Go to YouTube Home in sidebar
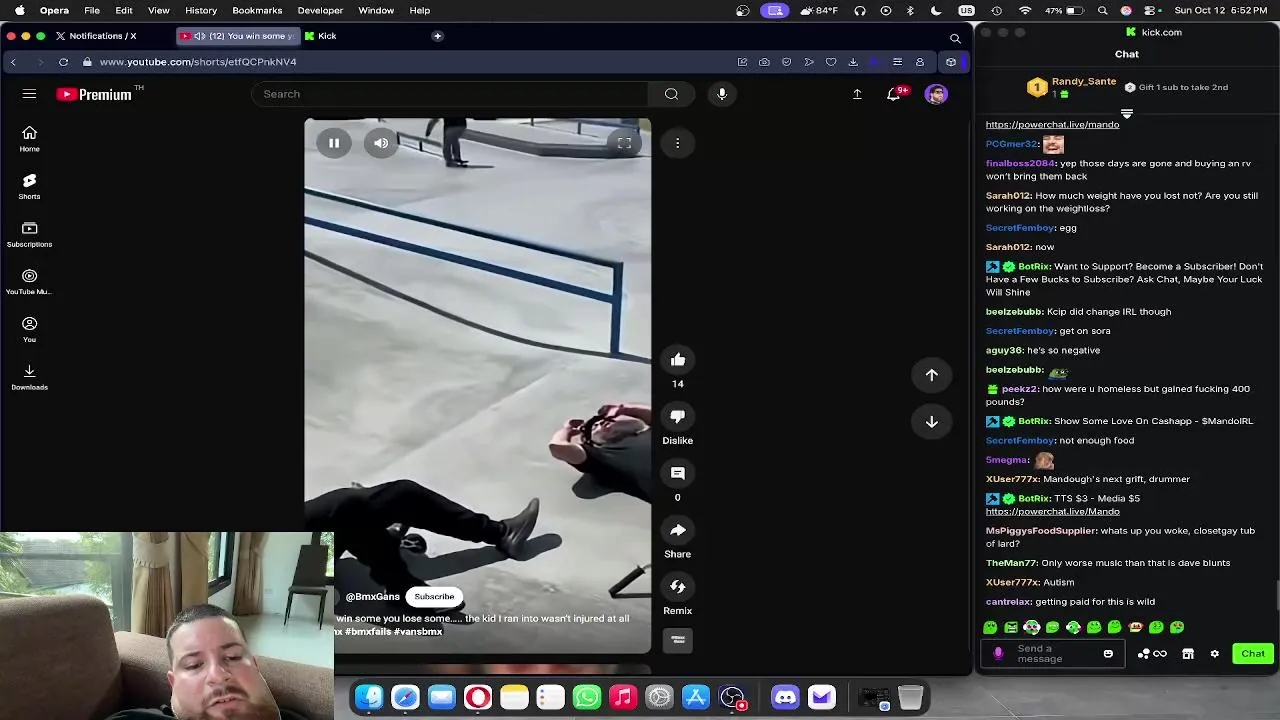The width and height of the screenshot is (1280, 720). click(x=29, y=139)
